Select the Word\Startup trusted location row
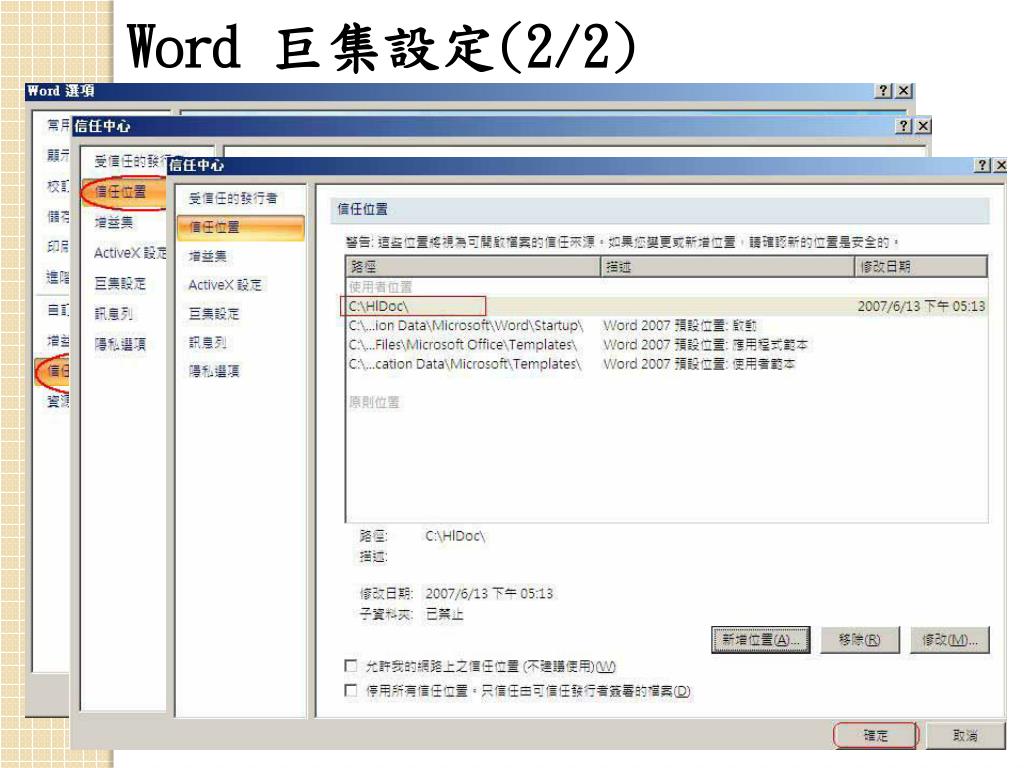1024x768 pixels. coord(666,325)
